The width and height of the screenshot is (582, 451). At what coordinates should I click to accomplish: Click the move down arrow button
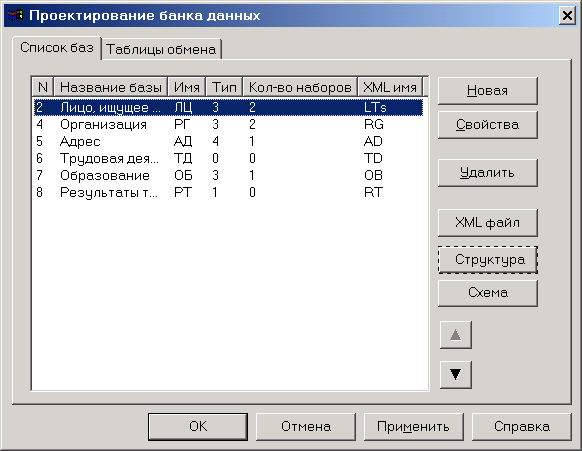coord(455,374)
